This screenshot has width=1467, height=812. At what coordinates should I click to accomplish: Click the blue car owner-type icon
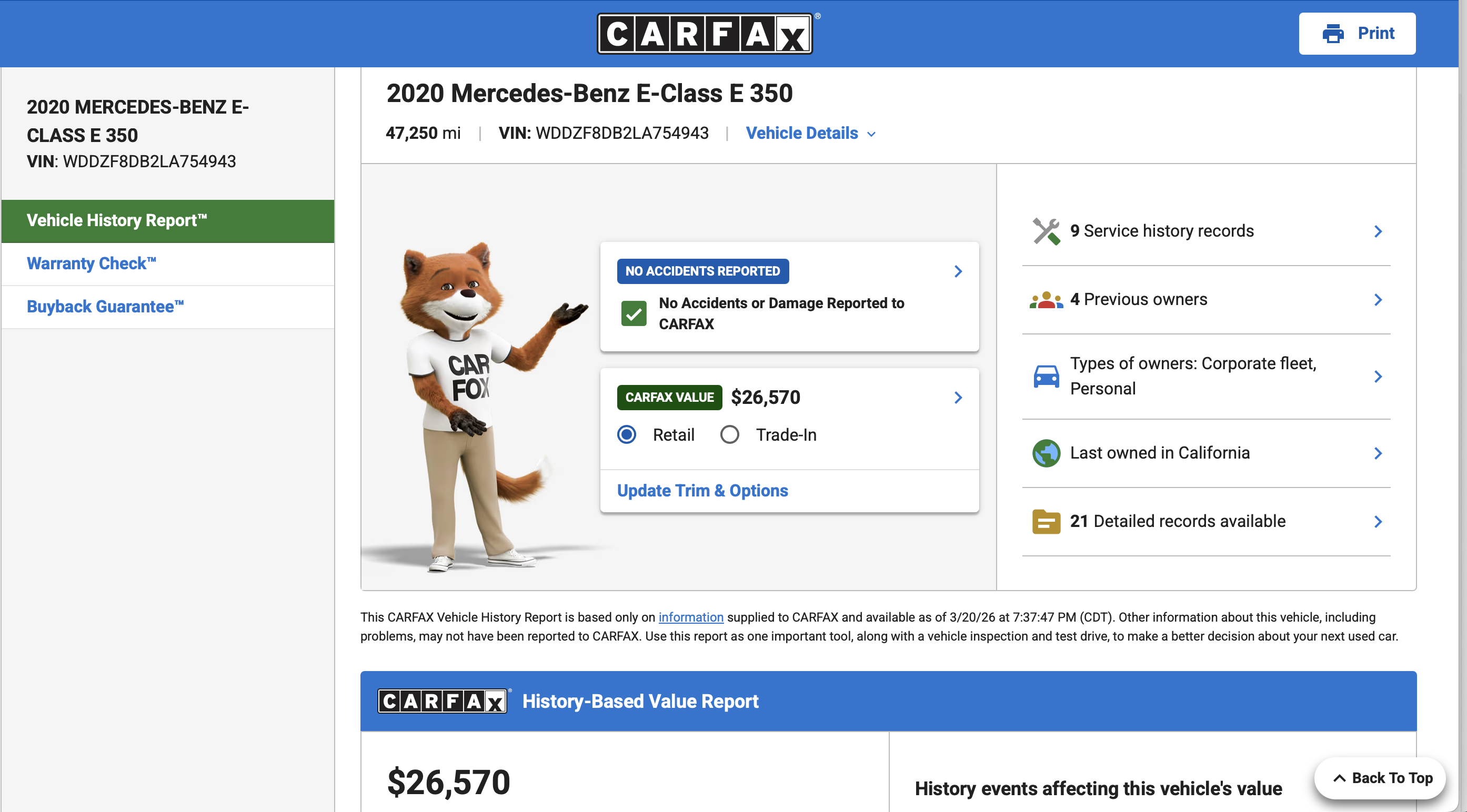1046,376
